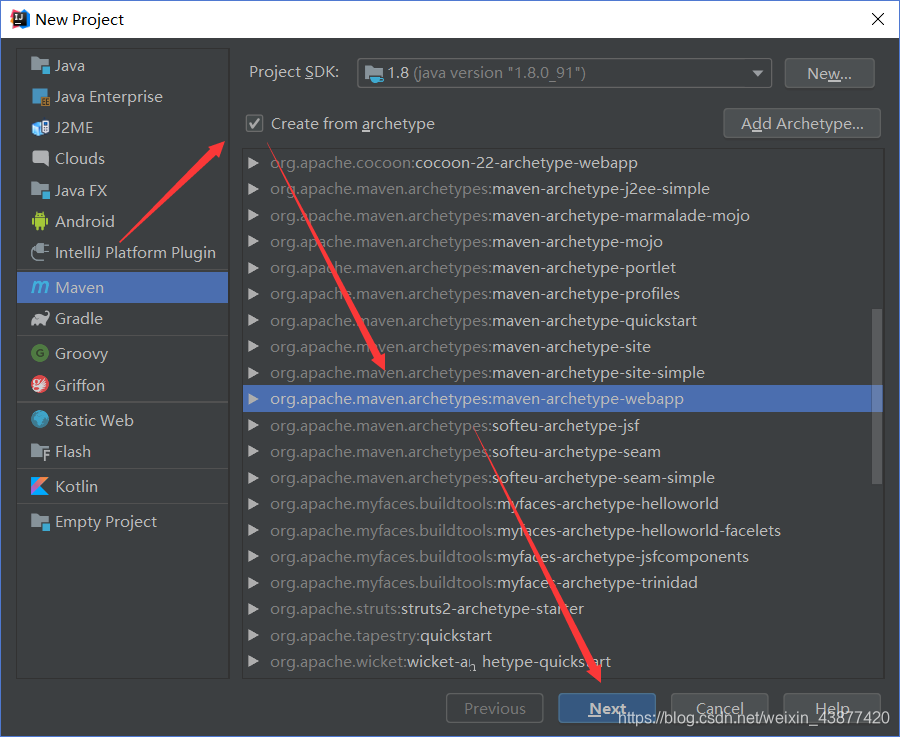Expand myfaces-archetype-helloworld node
This screenshot has height=737, width=900.
(253, 504)
